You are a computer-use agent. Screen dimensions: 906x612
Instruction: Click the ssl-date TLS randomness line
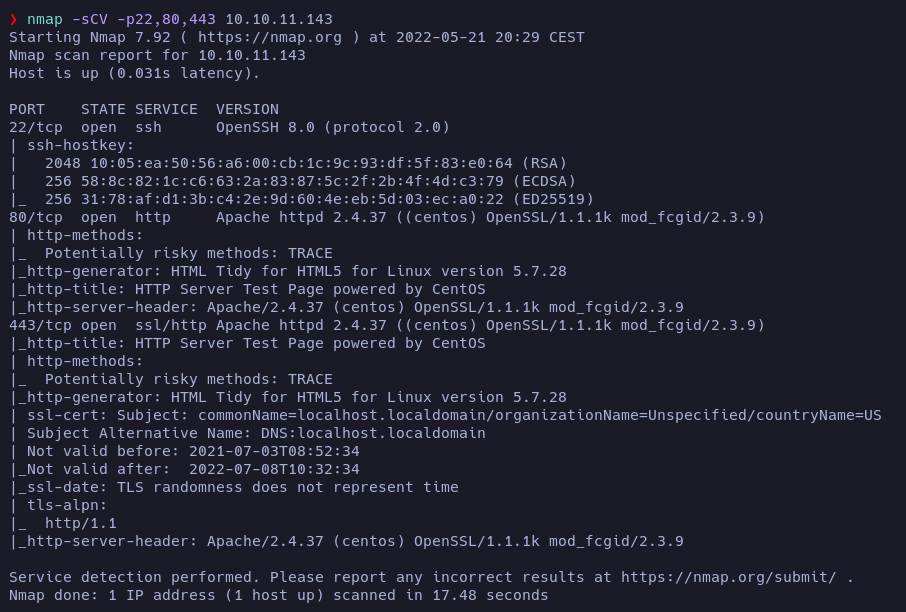tap(233, 487)
